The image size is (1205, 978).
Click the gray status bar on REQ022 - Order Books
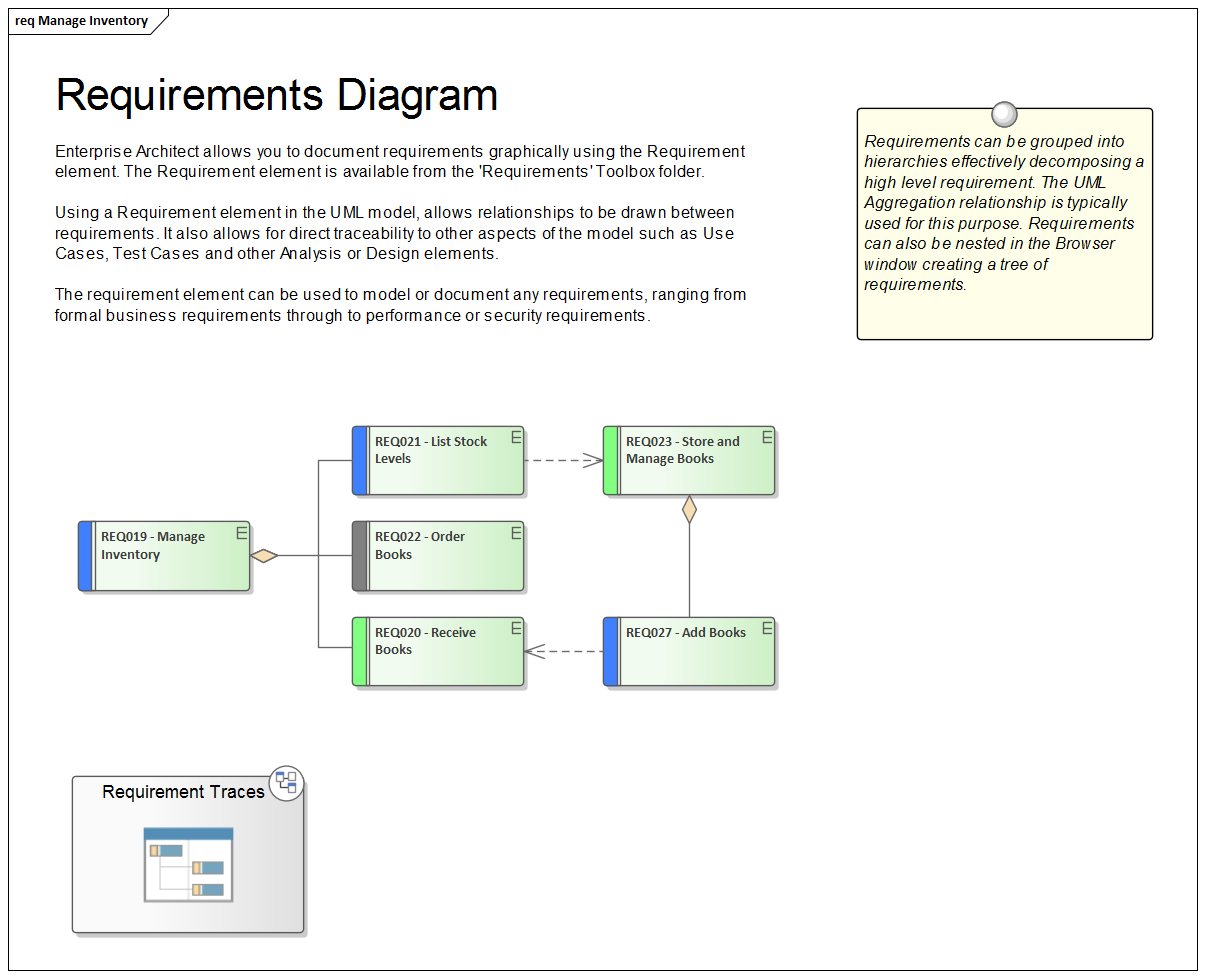359,556
